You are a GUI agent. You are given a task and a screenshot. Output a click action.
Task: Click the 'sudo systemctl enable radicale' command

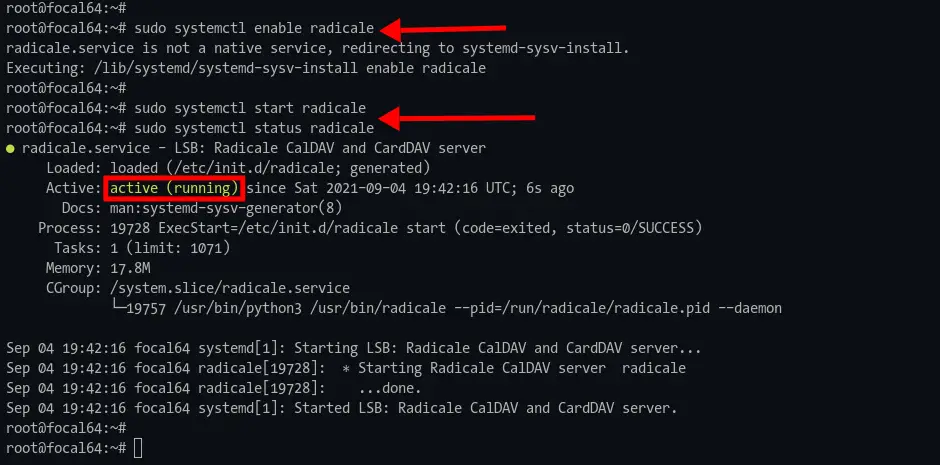[x=254, y=28]
